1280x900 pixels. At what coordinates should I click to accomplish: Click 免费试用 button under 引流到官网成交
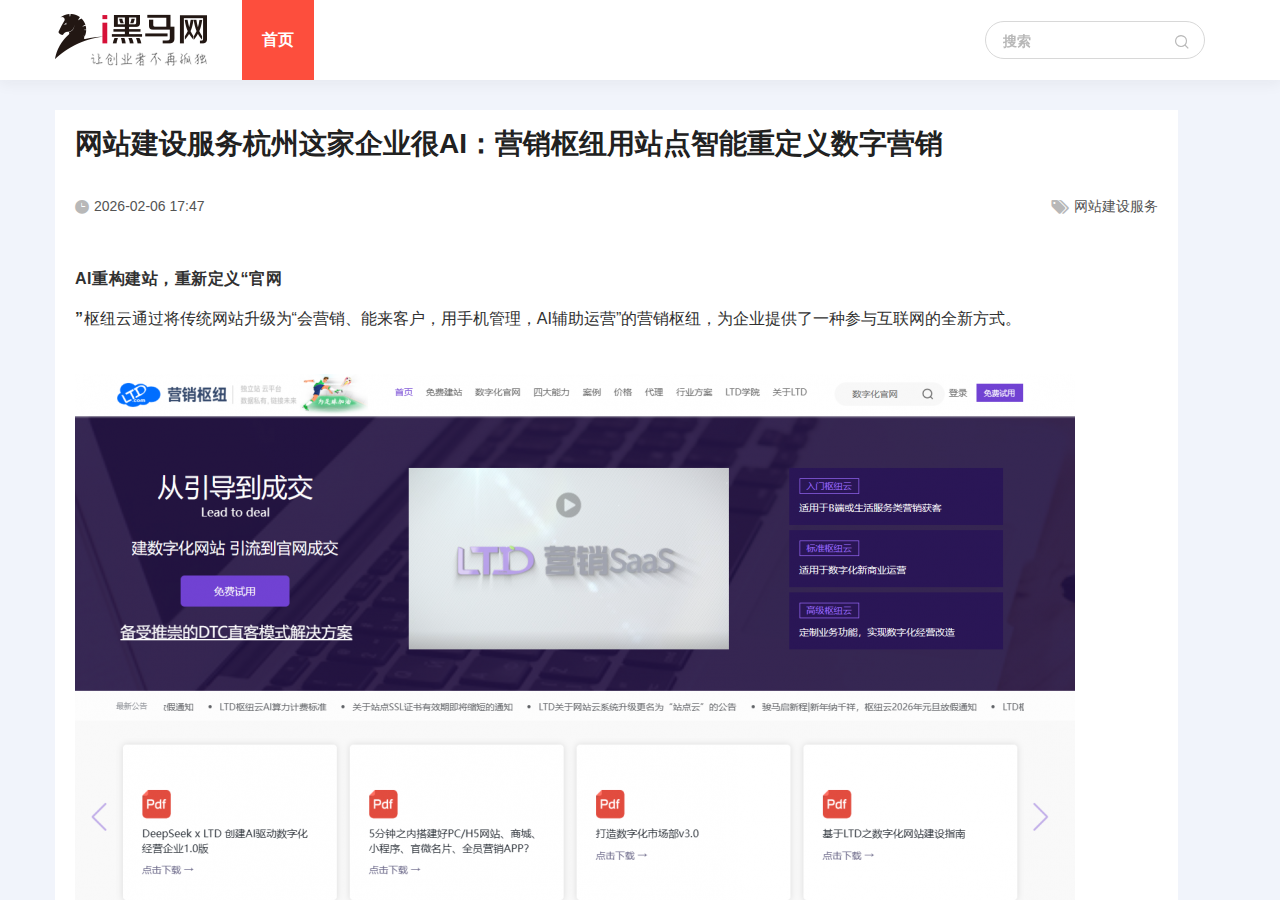235,591
